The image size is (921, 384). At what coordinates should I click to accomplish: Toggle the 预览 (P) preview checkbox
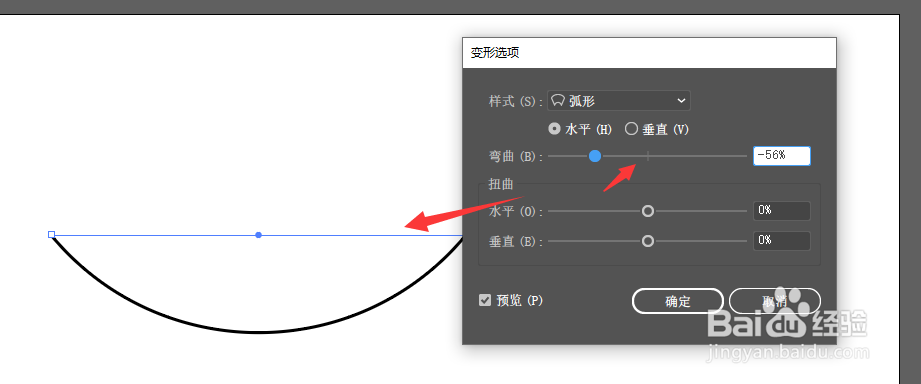[x=485, y=301]
